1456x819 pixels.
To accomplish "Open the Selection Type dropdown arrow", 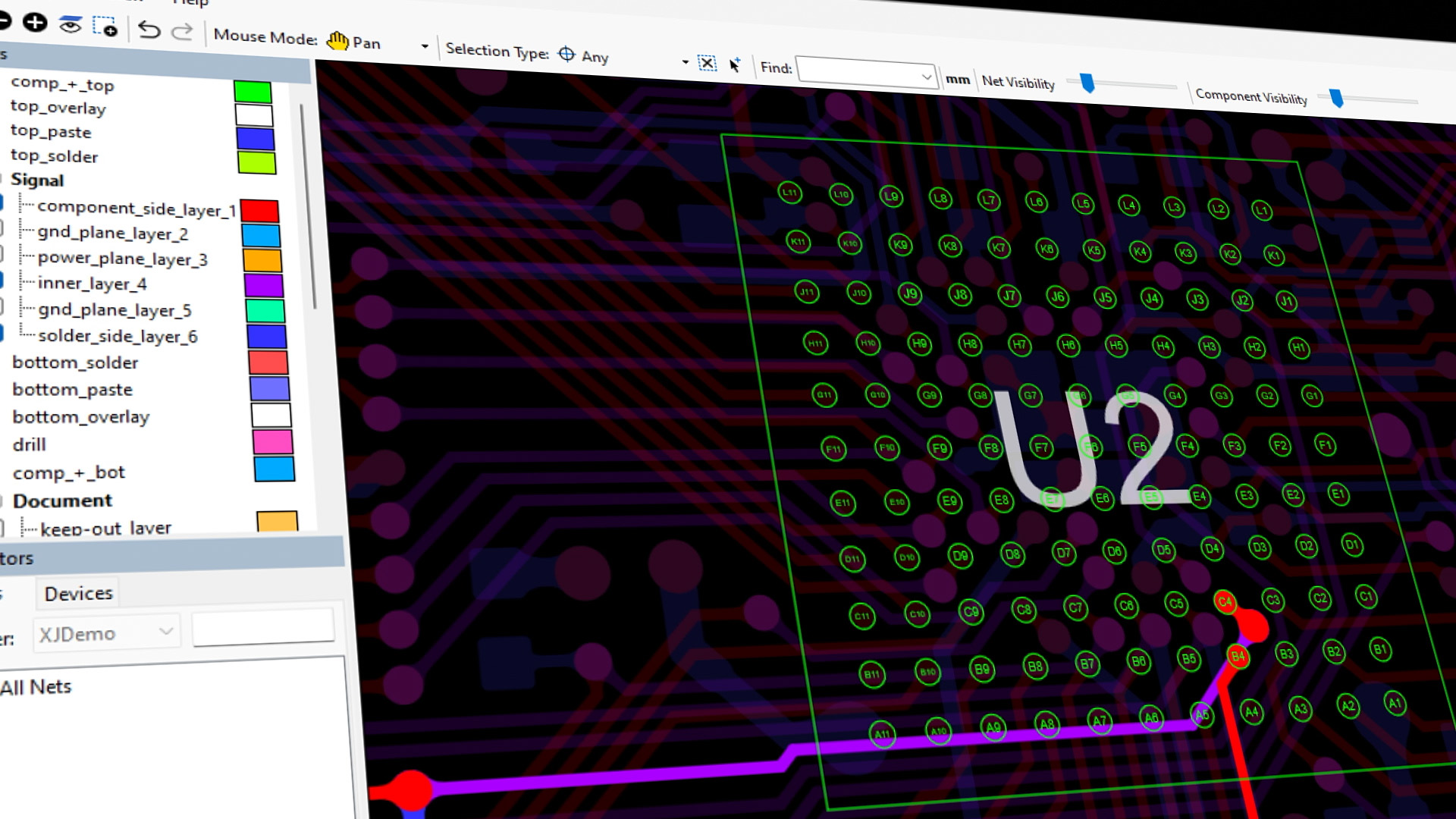I will [685, 61].
